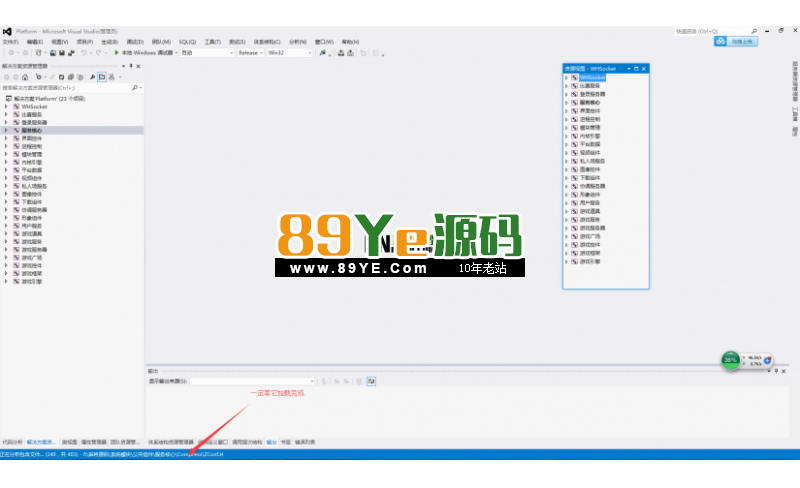
Task: Click the Save disk icon in main toolbar
Action: (x=62, y=53)
